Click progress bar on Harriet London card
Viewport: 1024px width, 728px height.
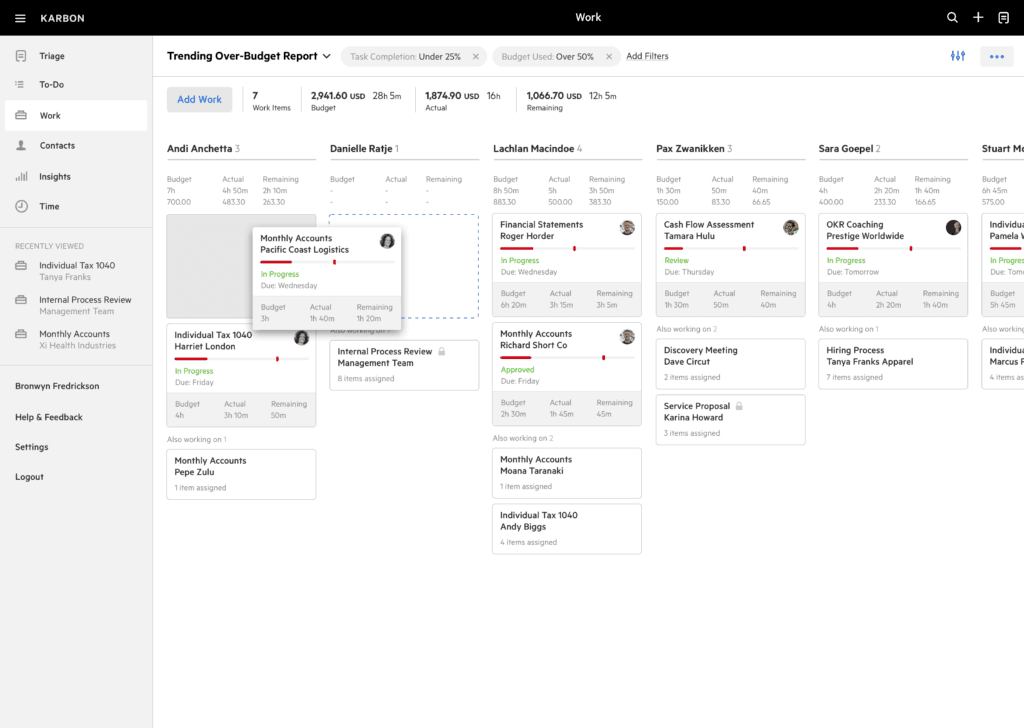click(x=241, y=359)
